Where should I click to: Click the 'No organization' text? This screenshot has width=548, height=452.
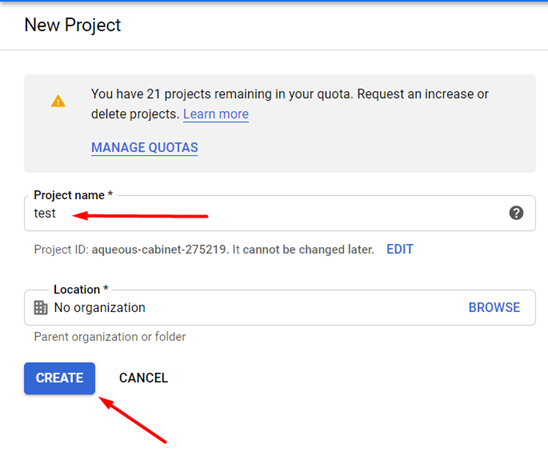tap(100, 308)
